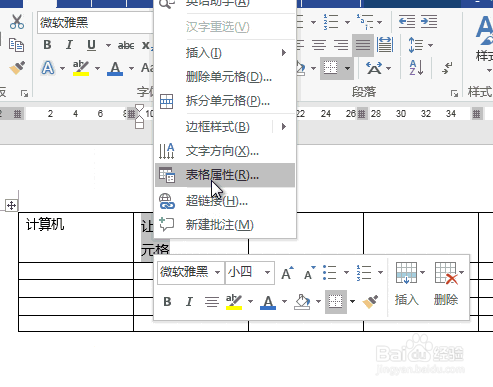Viewport: 493px width, 387px height.
Task: Click Borders icon in mini toolbar
Action: [336, 302]
